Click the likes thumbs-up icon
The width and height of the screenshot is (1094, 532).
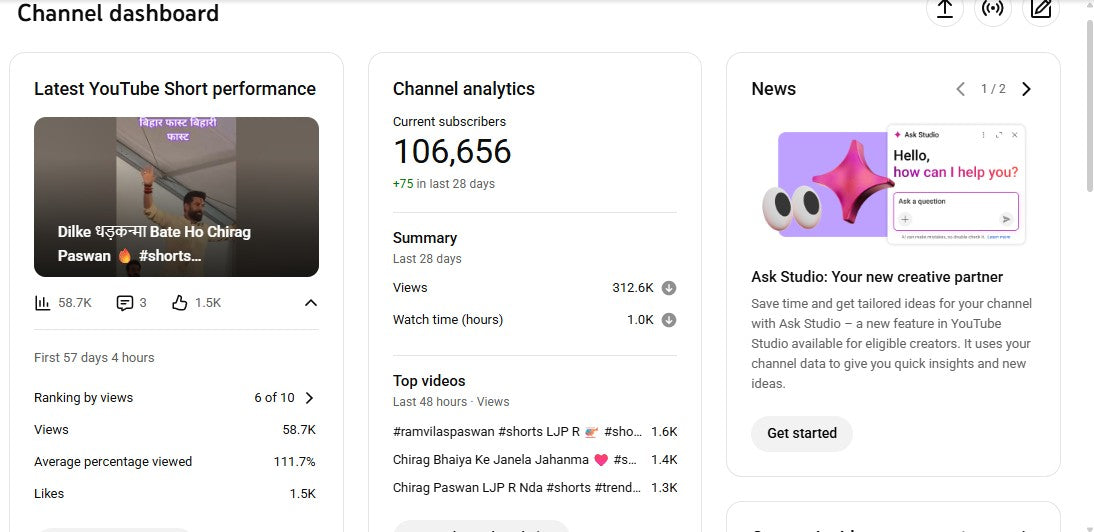(180, 303)
